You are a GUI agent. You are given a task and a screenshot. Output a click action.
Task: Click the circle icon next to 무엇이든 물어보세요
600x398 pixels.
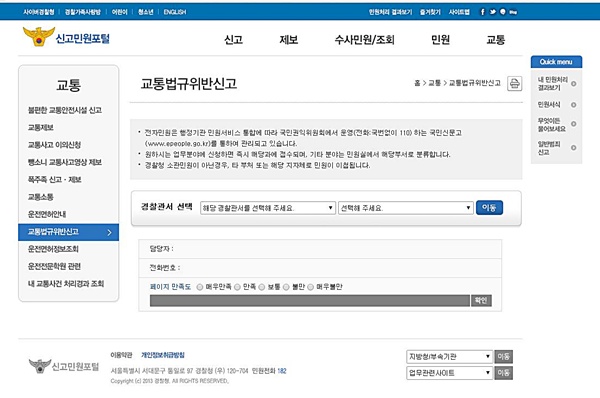(x=573, y=124)
